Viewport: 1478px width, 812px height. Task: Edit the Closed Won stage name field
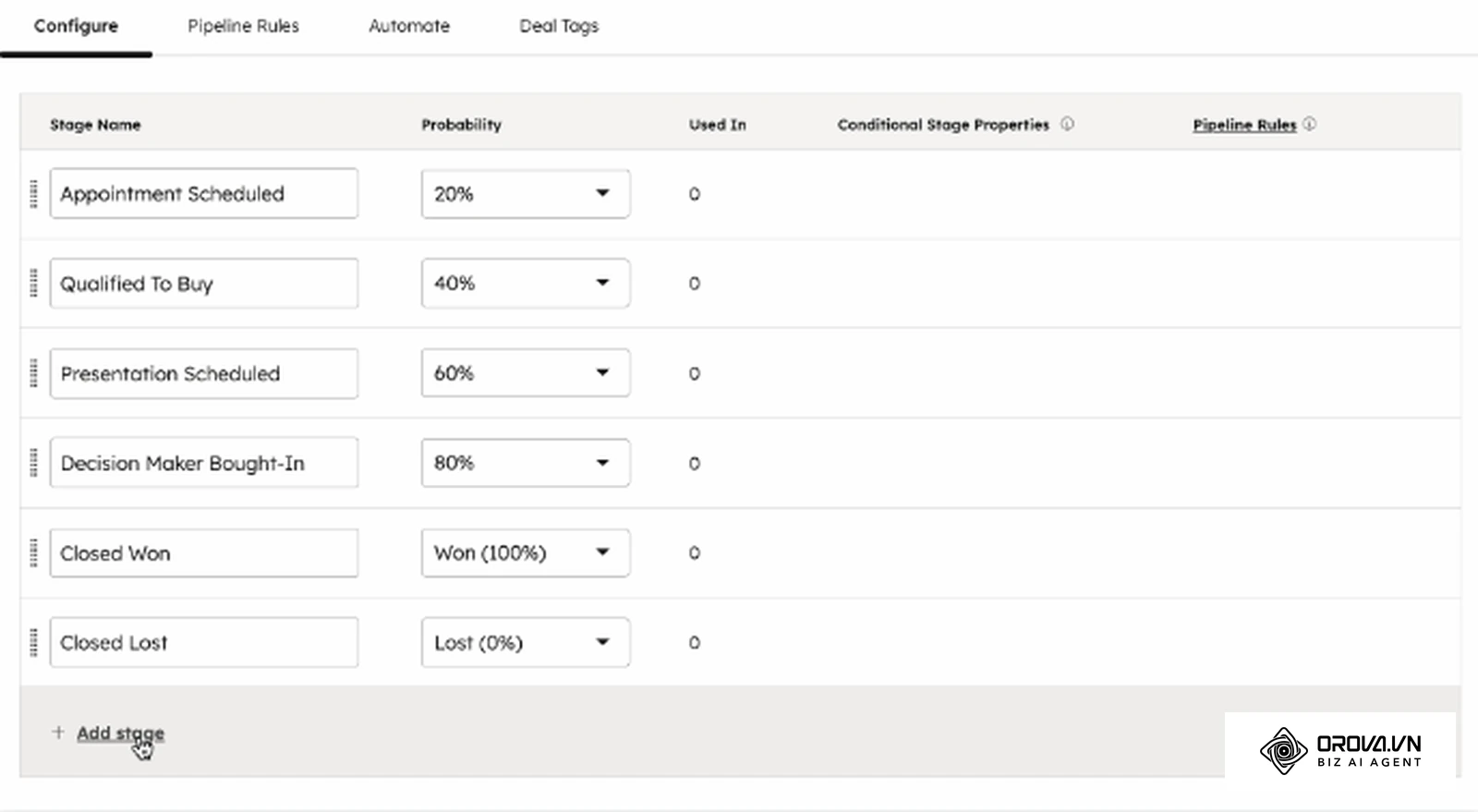(x=204, y=552)
